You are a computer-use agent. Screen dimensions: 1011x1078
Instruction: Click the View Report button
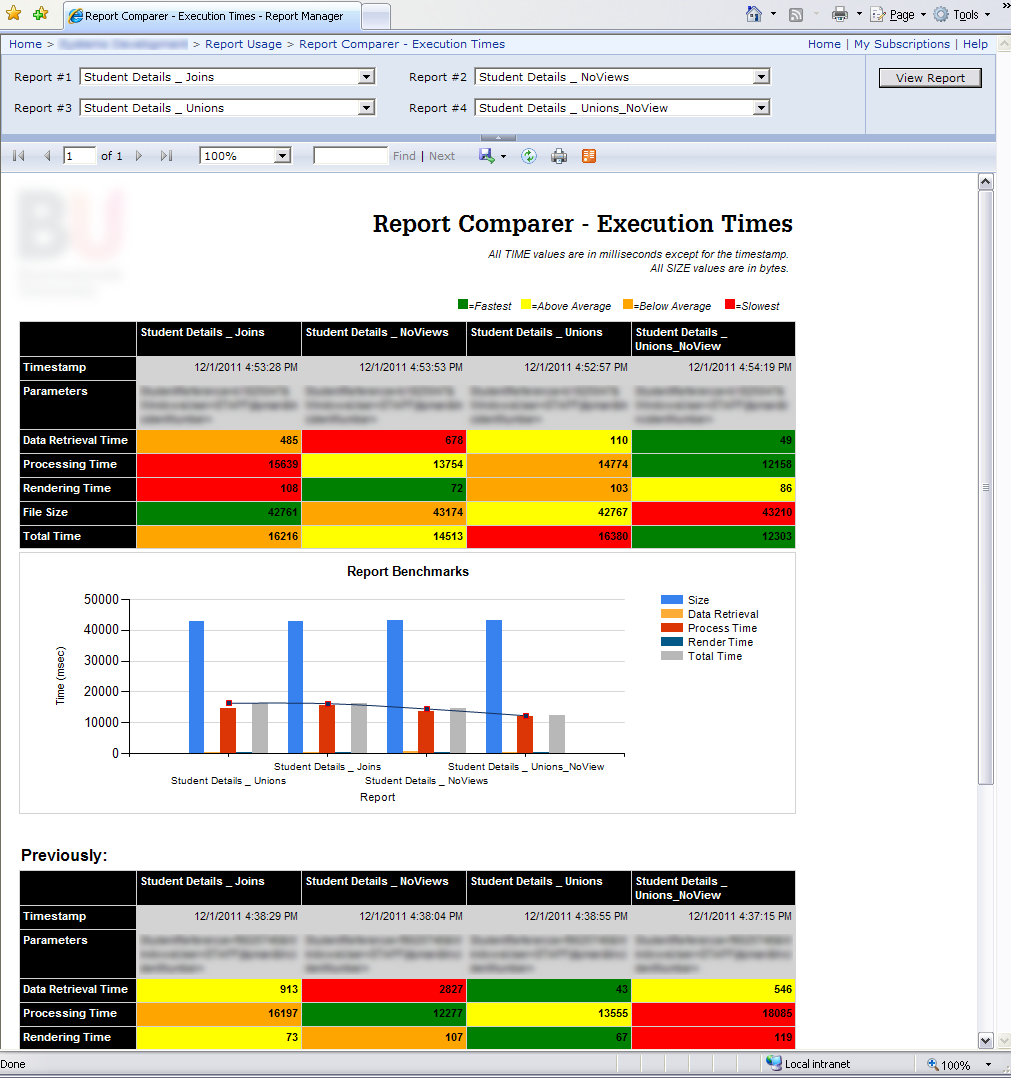click(930, 78)
